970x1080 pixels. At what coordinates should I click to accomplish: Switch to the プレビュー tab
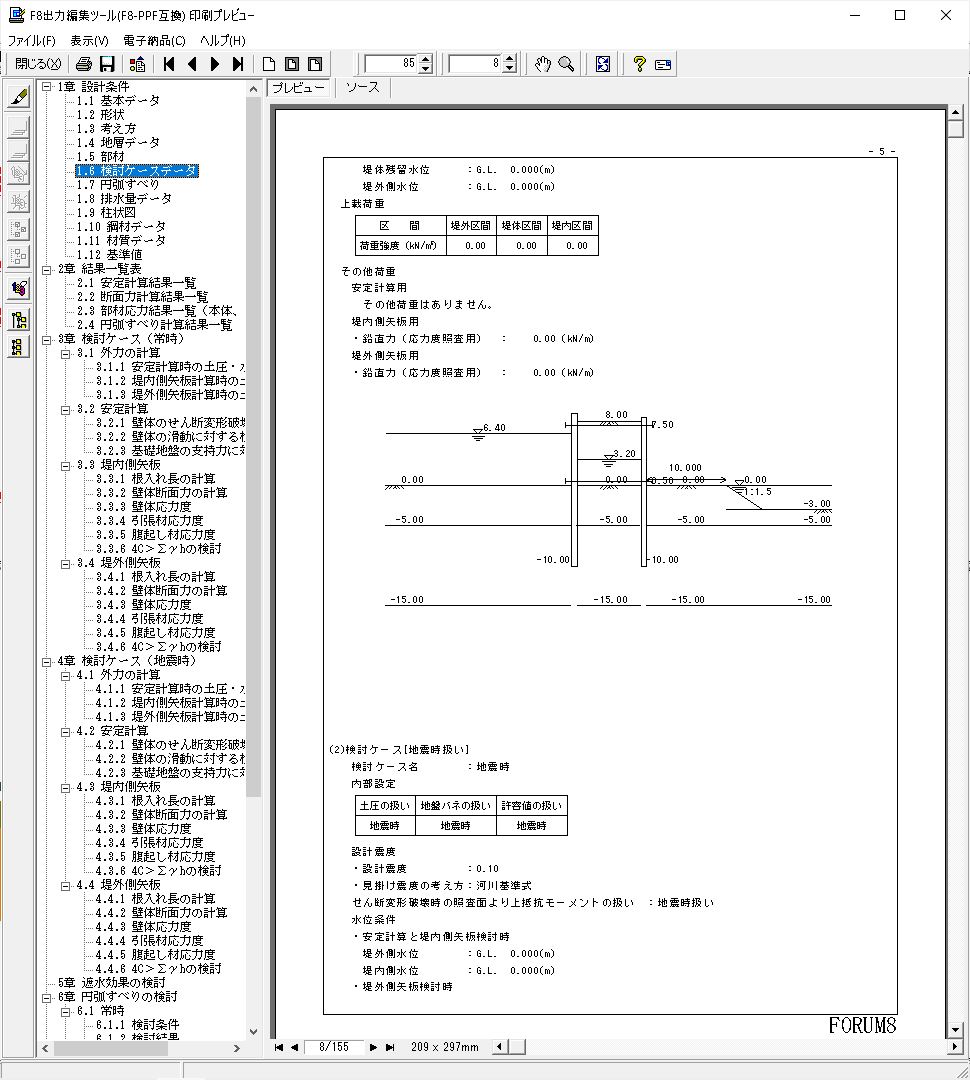tap(298, 88)
